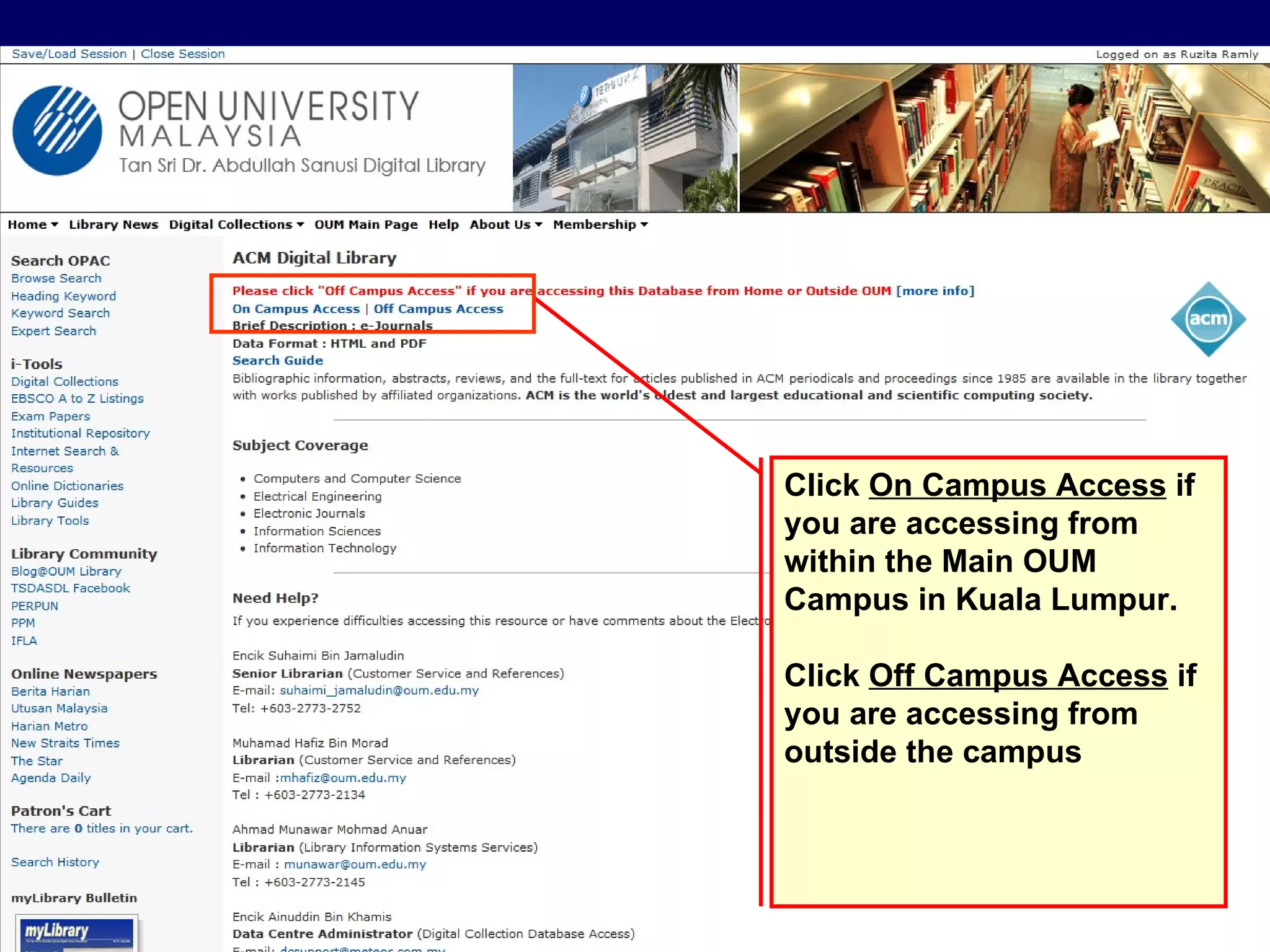Email munawar@oum.edu.my
The width and height of the screenshot is (1270, 952).
(x=355, y=865)
